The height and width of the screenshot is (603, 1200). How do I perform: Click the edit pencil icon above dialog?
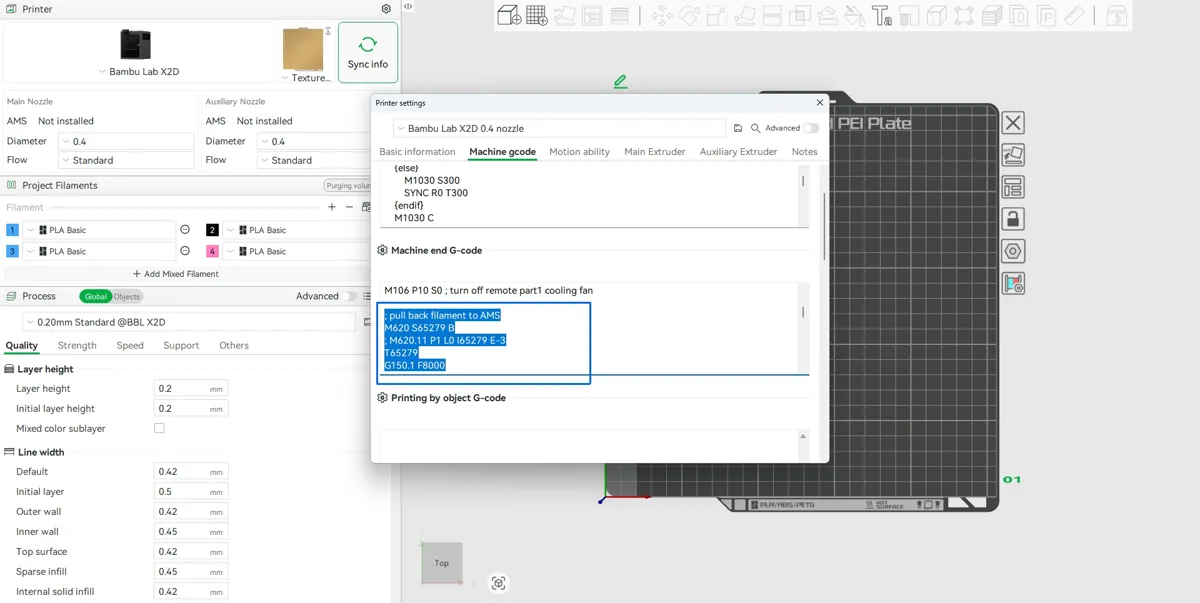pyautogui.click(x=621, y=81)
